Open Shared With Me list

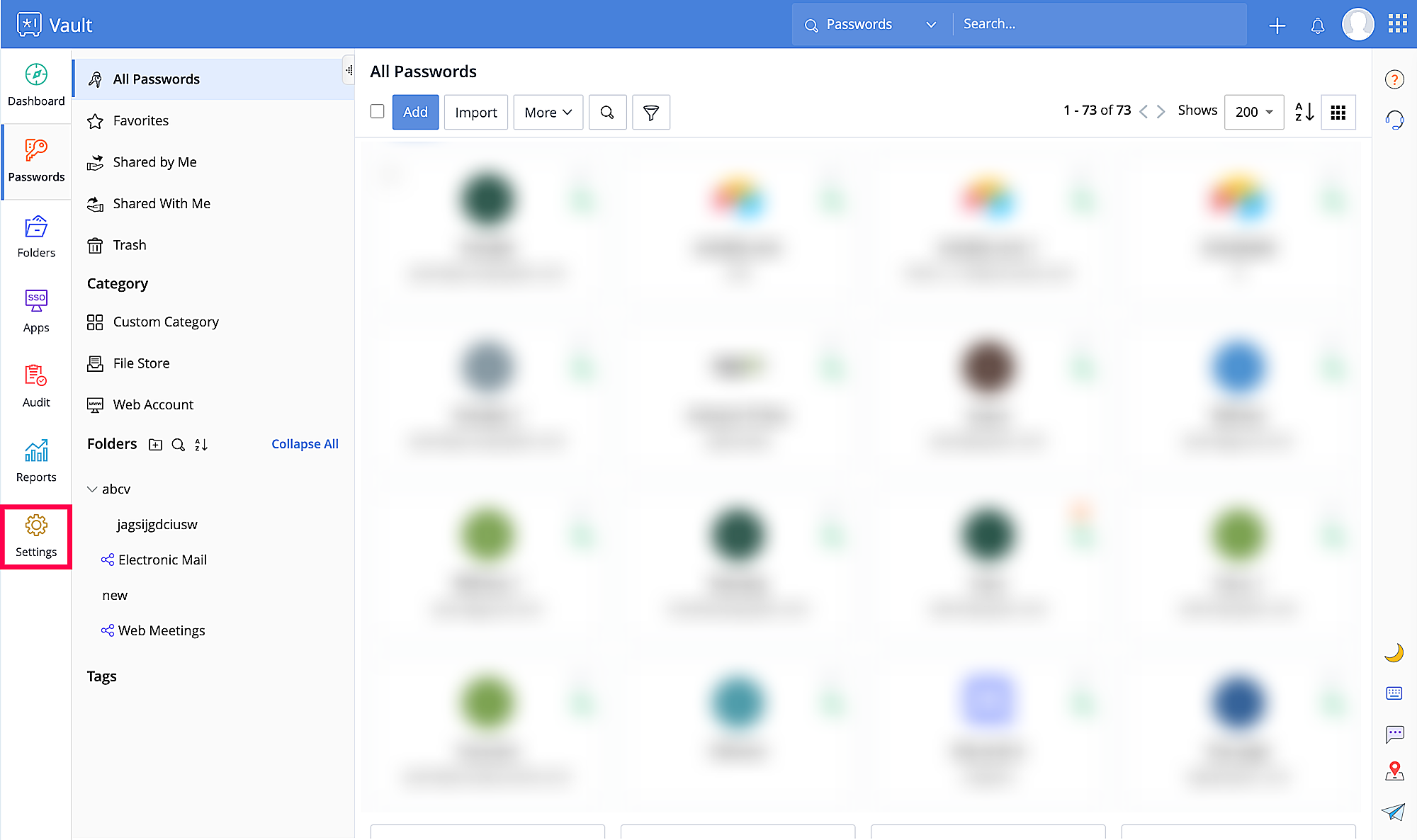(x=162, y=204)
